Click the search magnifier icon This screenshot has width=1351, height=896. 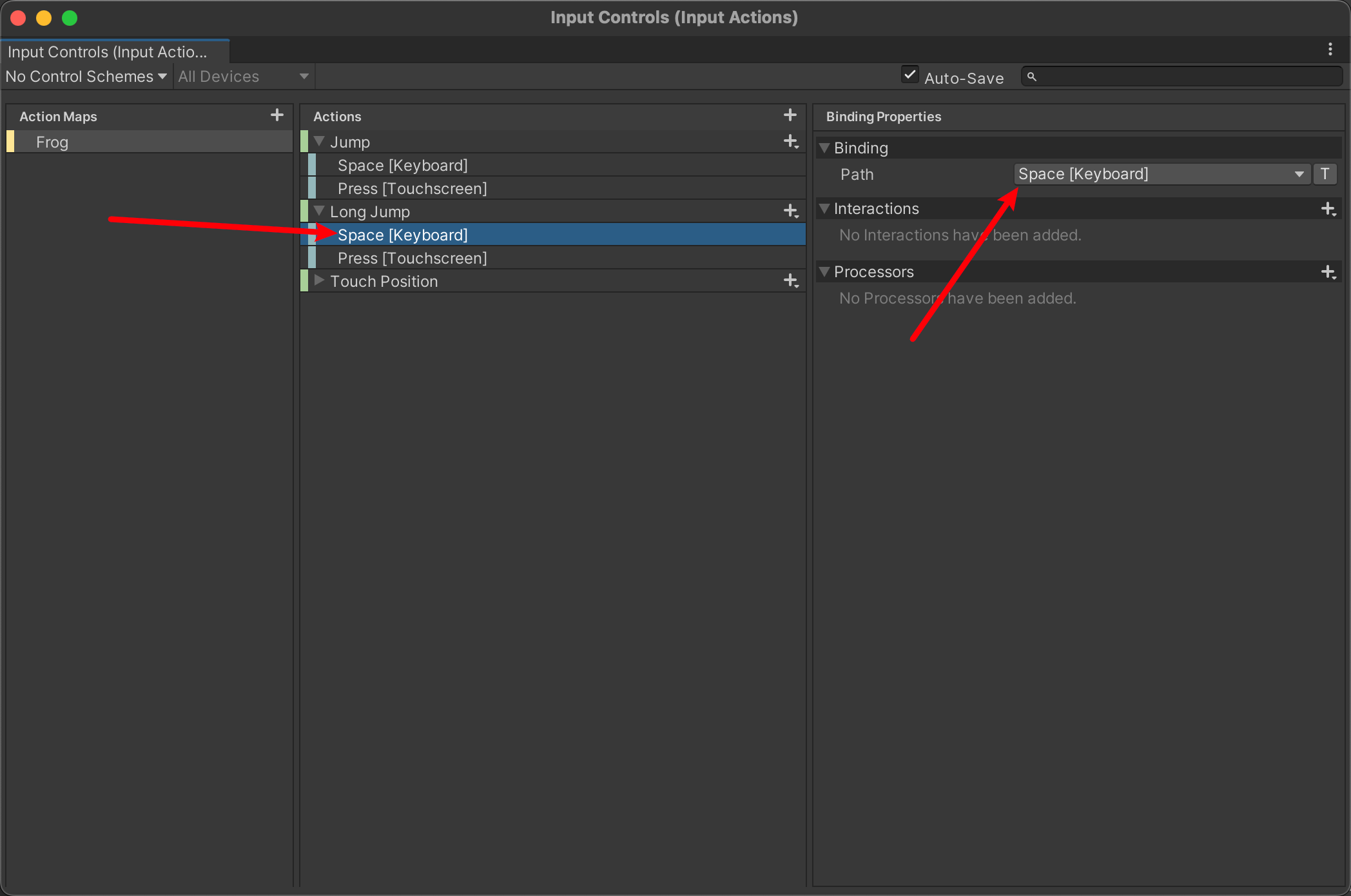coord(1032,77)
